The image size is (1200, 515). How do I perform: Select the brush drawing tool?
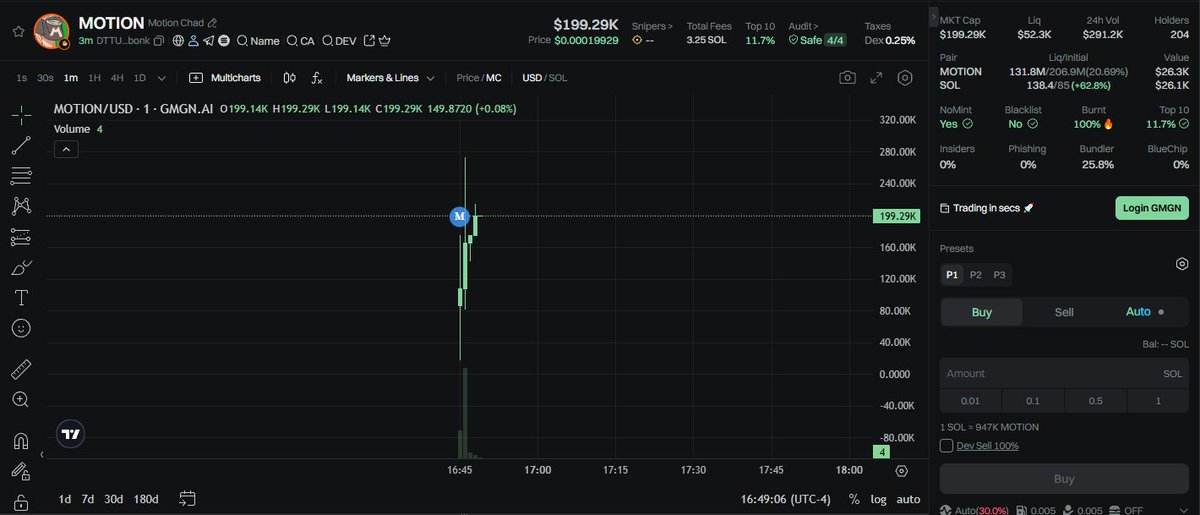[x=21, y=268]
